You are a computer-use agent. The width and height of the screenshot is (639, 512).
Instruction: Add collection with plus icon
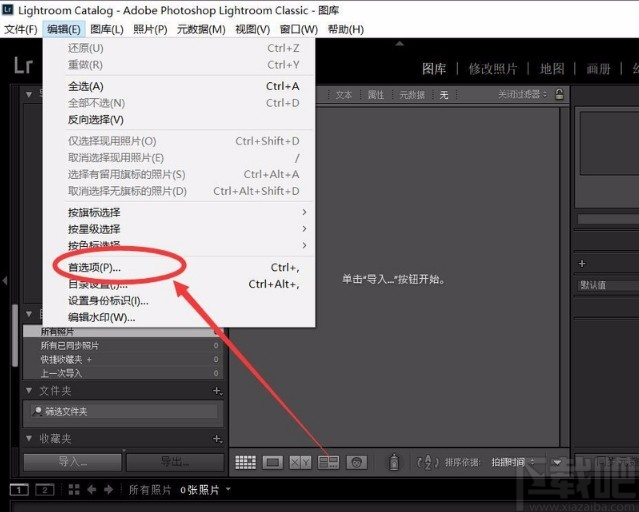point(217,439)
